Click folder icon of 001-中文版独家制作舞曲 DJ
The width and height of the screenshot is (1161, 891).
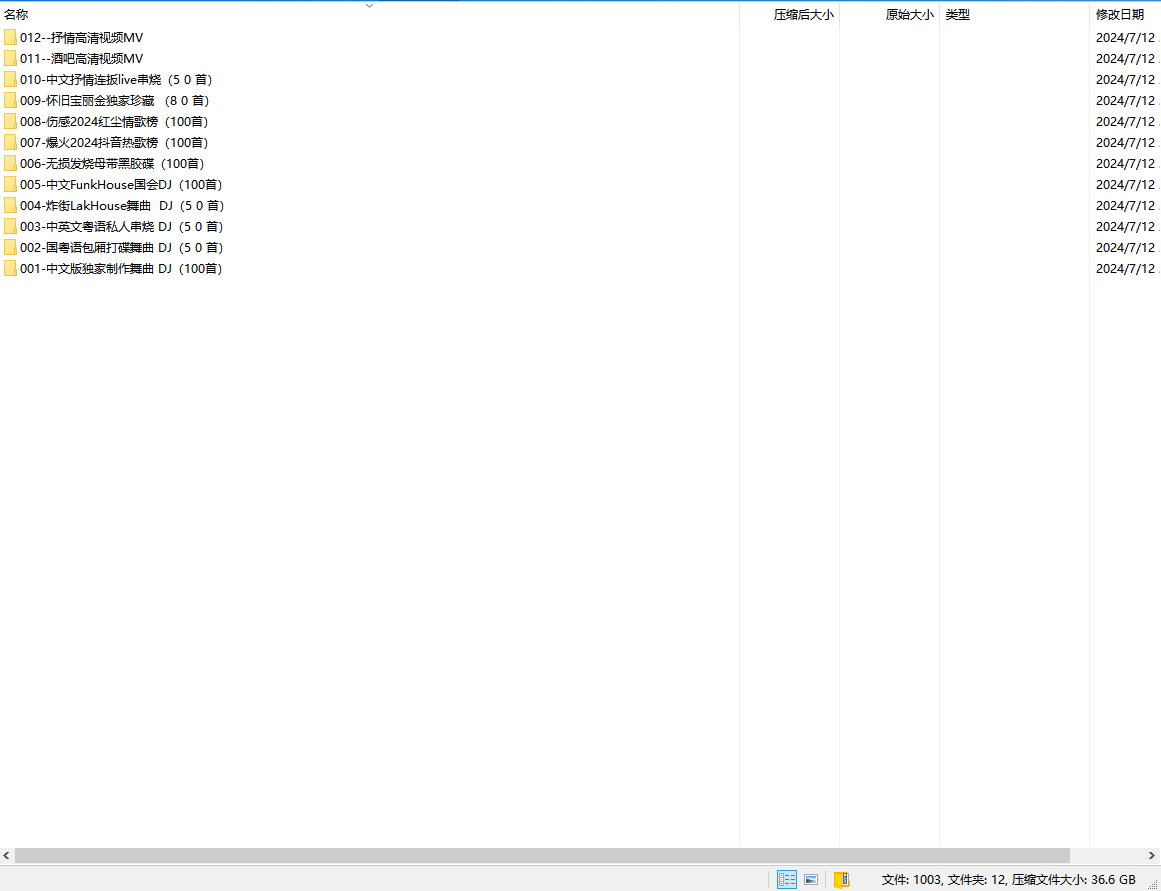pyautogui.click(x=10, y=269)
